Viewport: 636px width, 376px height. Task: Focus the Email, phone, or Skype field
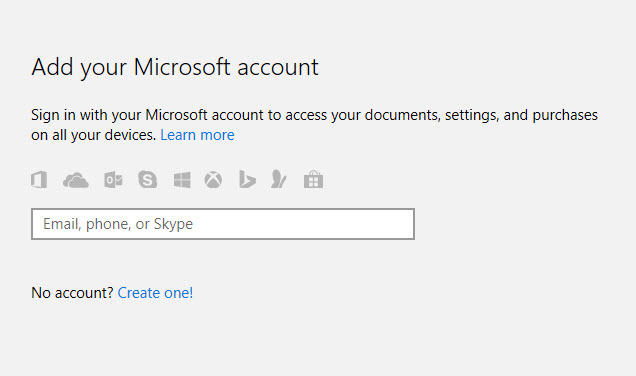click(223, 224)
